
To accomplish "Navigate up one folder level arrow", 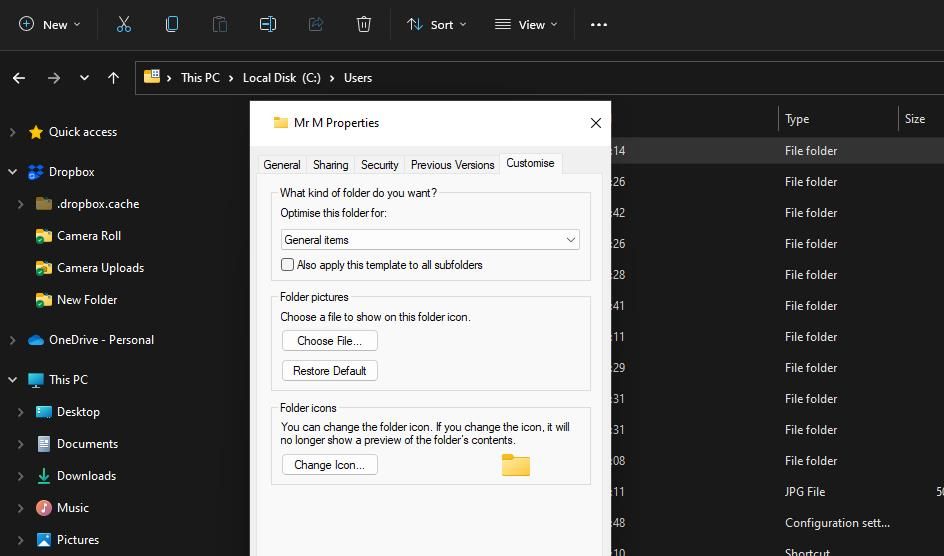I will coord(114,78).
